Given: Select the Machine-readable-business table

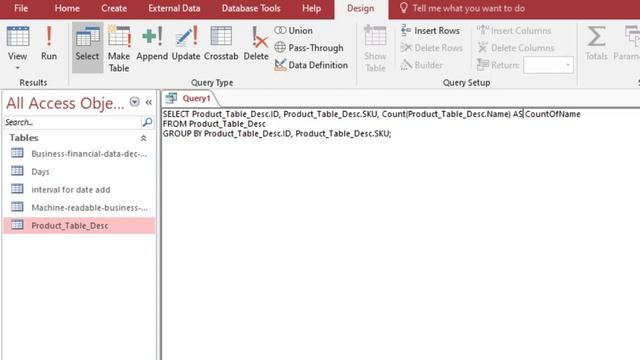Looking at the screenshot, I should (79, 208).
